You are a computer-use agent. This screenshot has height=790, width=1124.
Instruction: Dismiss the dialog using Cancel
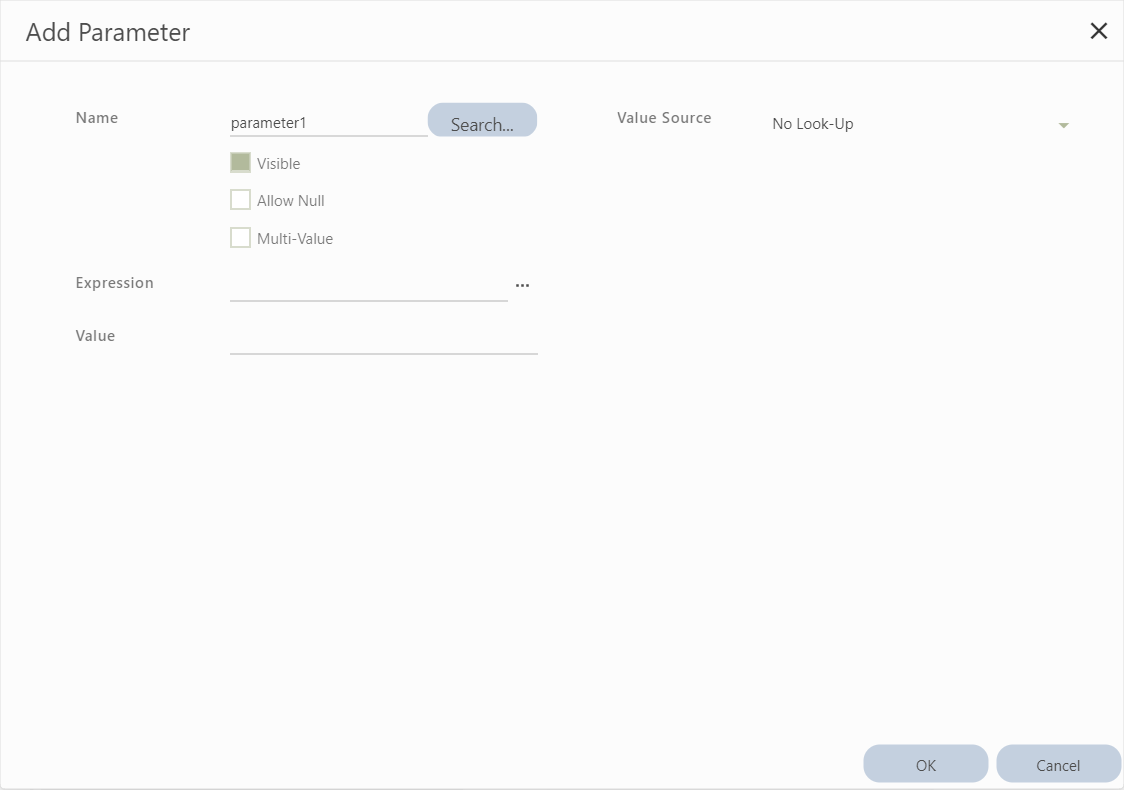[1059, 763]
